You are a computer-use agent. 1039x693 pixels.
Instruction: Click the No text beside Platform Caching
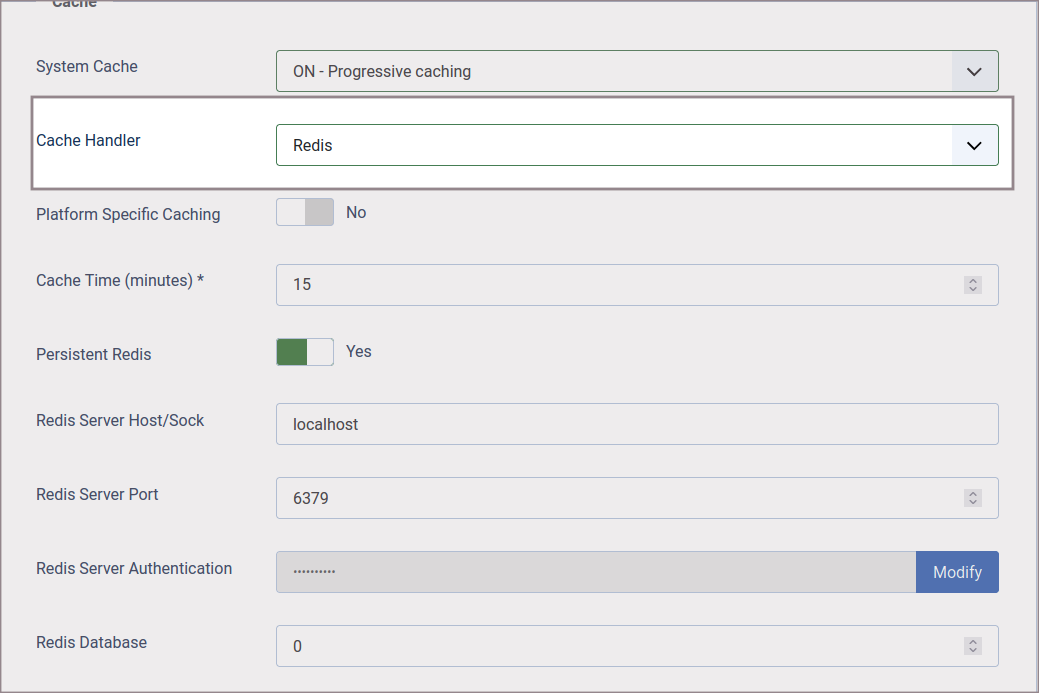[356, 212]
